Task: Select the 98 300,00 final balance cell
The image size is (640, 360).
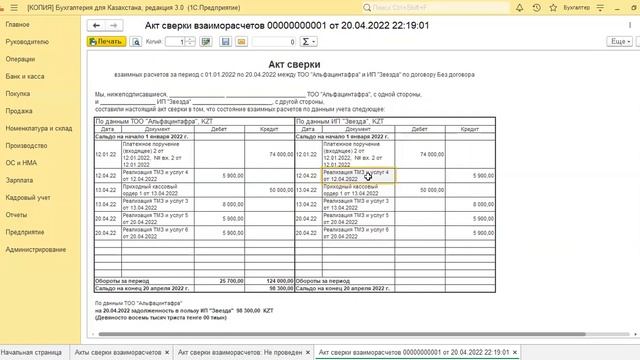Action: coord(269,289)
